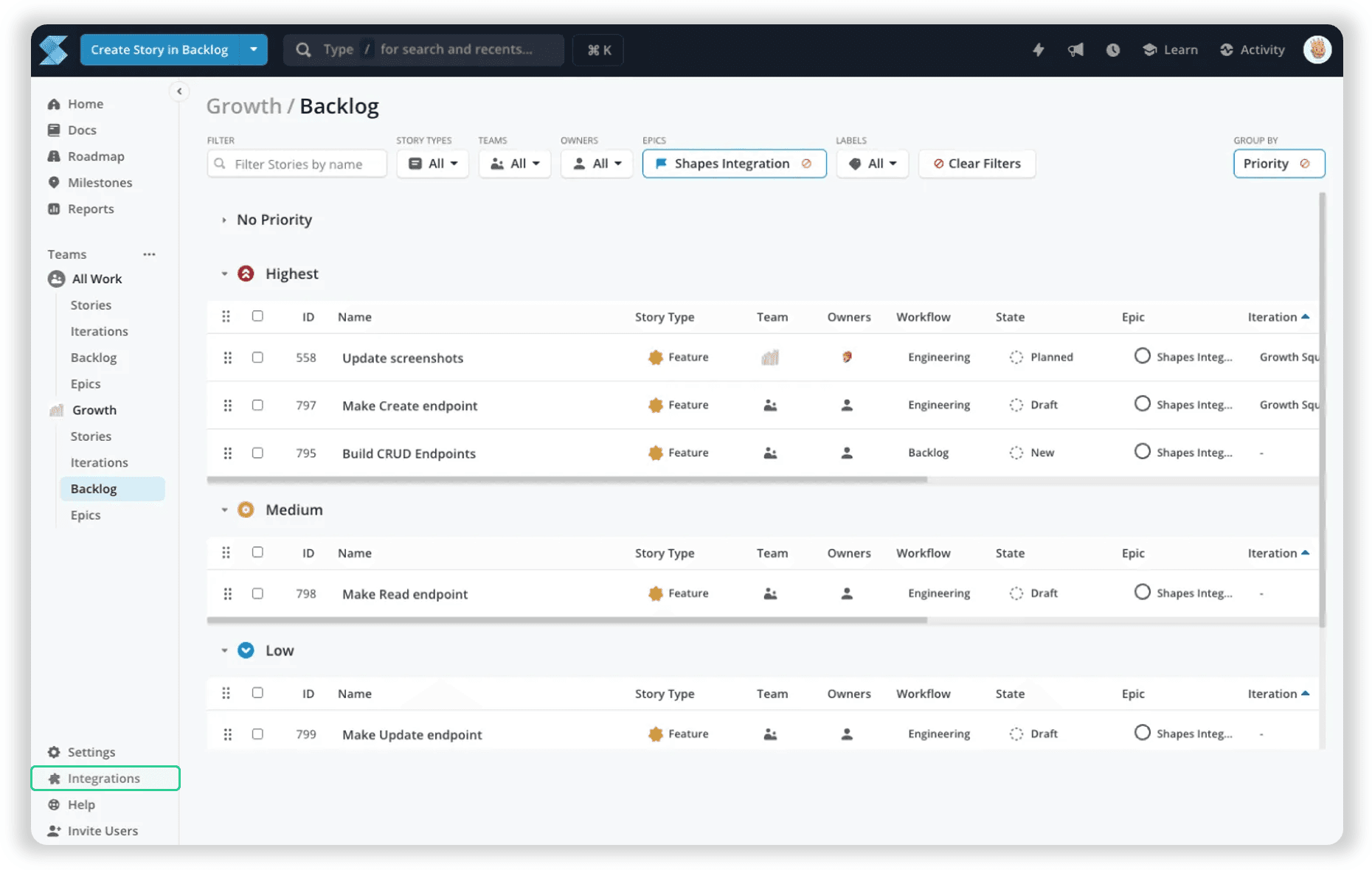Viewport: 1372px width, 870px height.
Task: Check the Make Update endpoint story checkbox
Action: coord(257,734)
